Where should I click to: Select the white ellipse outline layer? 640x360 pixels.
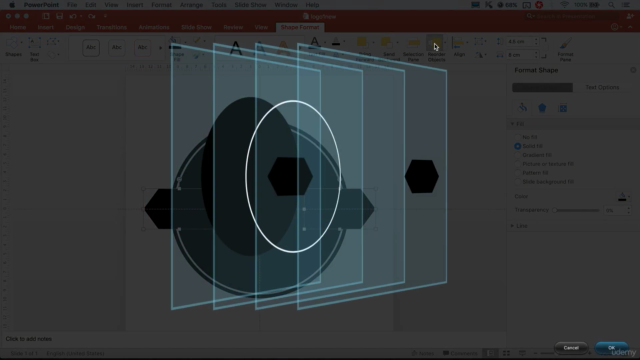point(293,176)
